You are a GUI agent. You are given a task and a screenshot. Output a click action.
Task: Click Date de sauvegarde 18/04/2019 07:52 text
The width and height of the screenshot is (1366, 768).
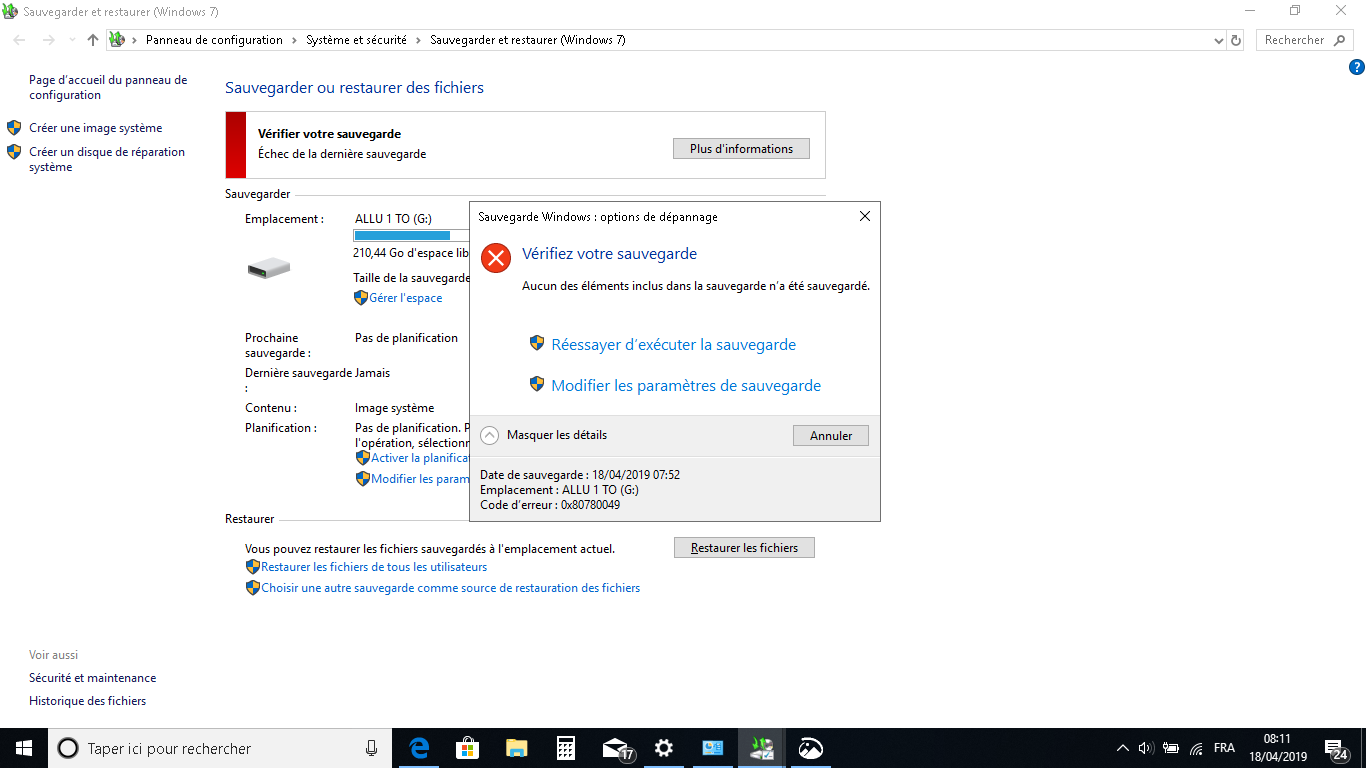(x=580, y=475)
